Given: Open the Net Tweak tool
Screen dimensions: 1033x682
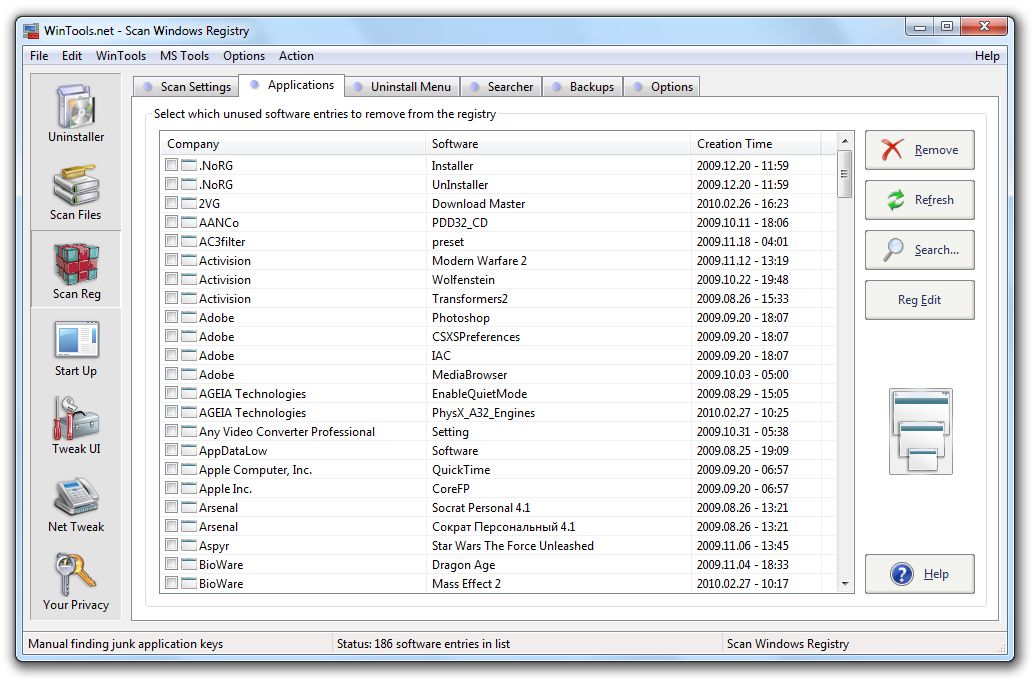Looking at the screenshot, I should 76,504.
